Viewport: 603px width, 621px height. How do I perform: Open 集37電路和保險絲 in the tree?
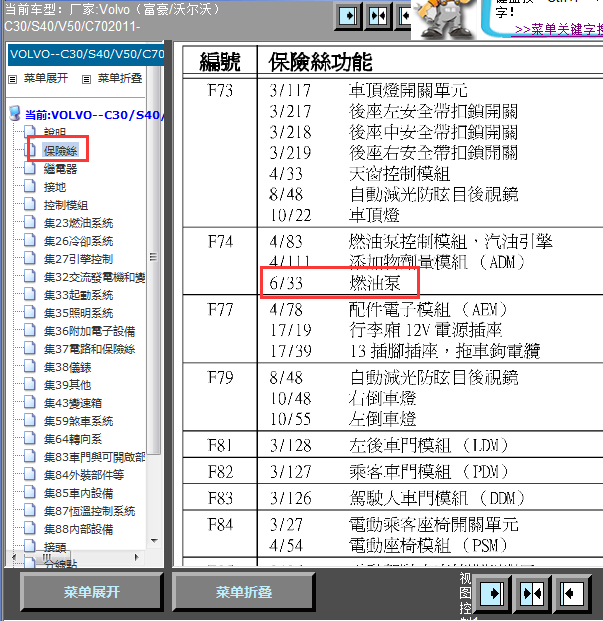pyautogui.click(x=89, y=349)
